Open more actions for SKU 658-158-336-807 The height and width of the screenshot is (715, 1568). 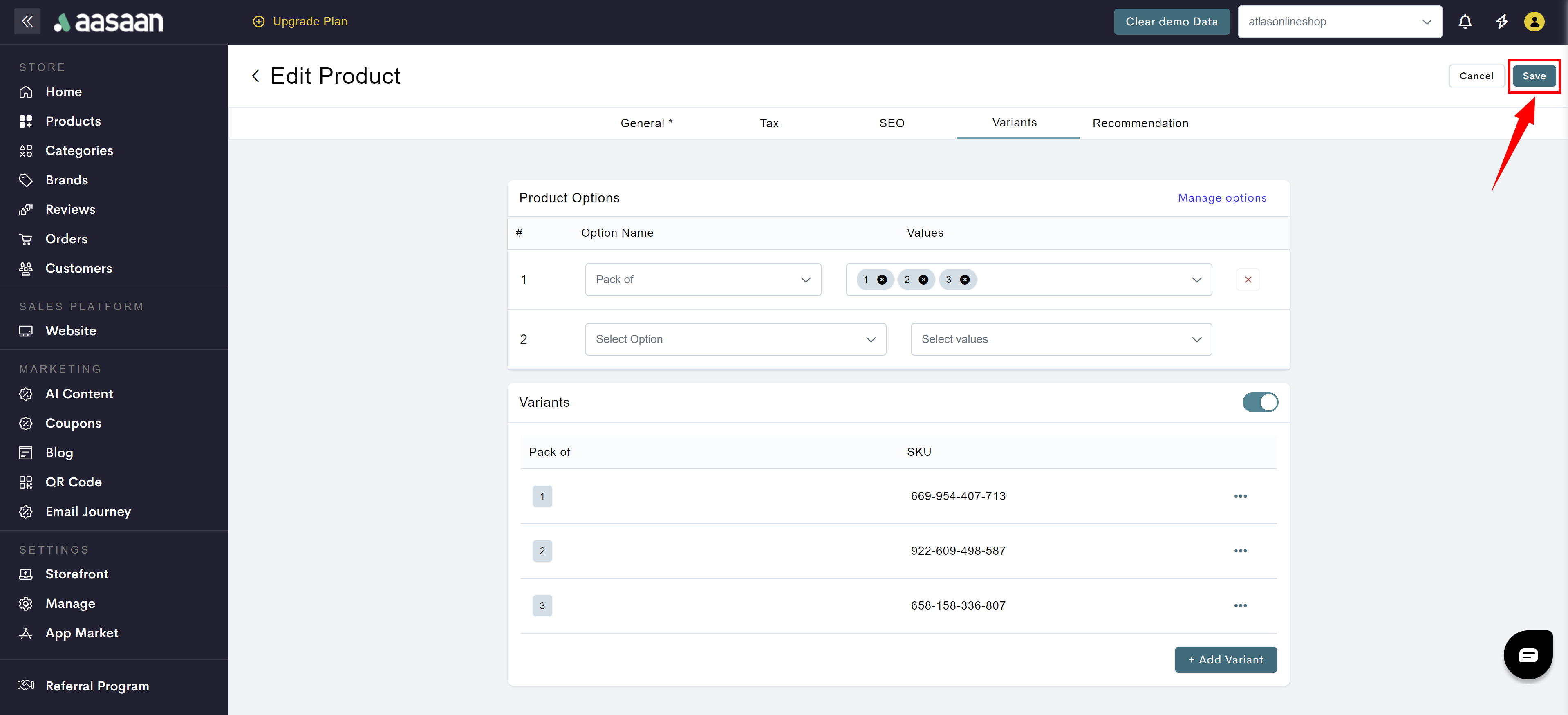pyautogui.click(x=1240, y=605)
